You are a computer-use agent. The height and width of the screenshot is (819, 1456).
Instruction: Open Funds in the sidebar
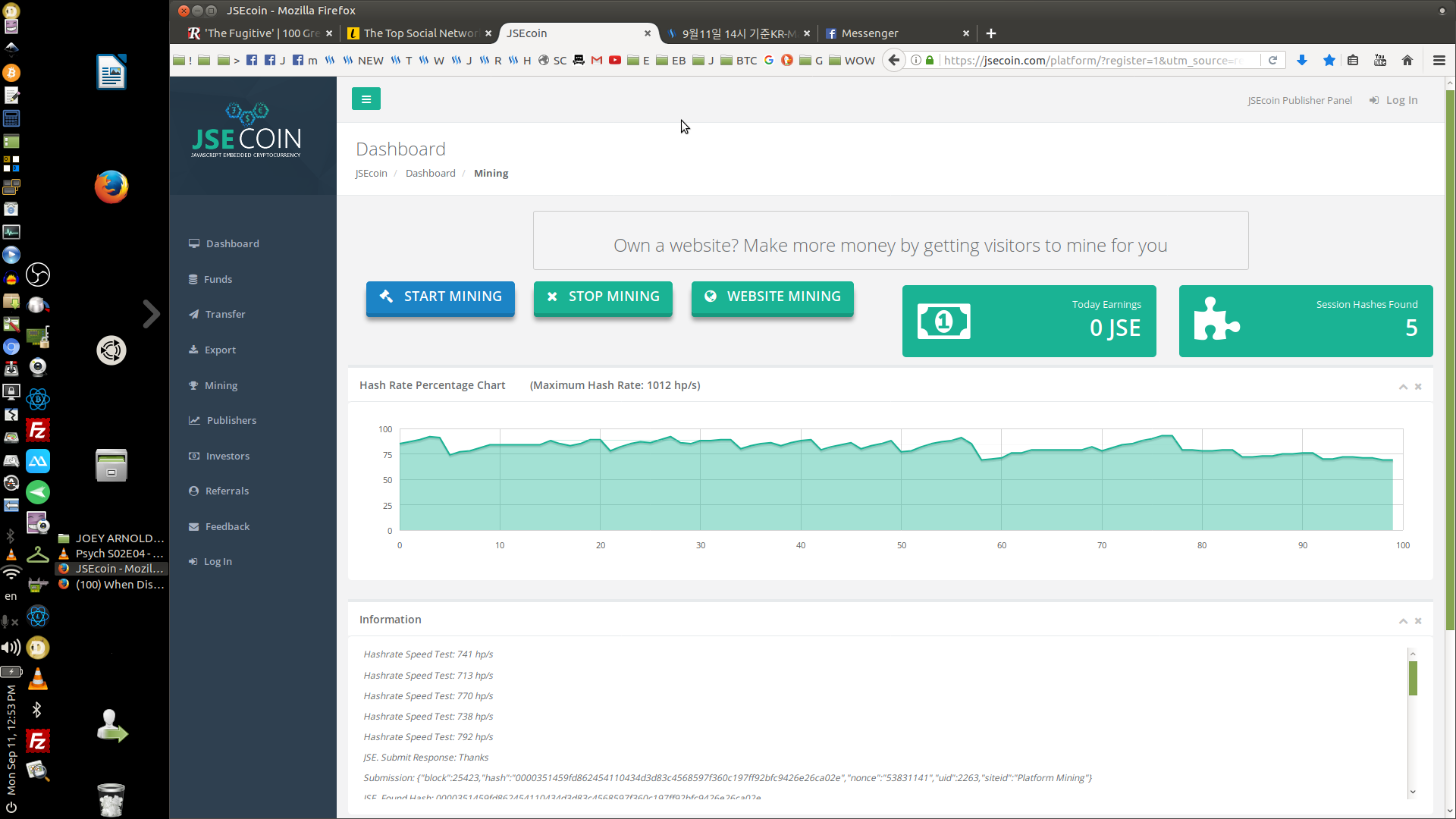[x=211, y=279]
